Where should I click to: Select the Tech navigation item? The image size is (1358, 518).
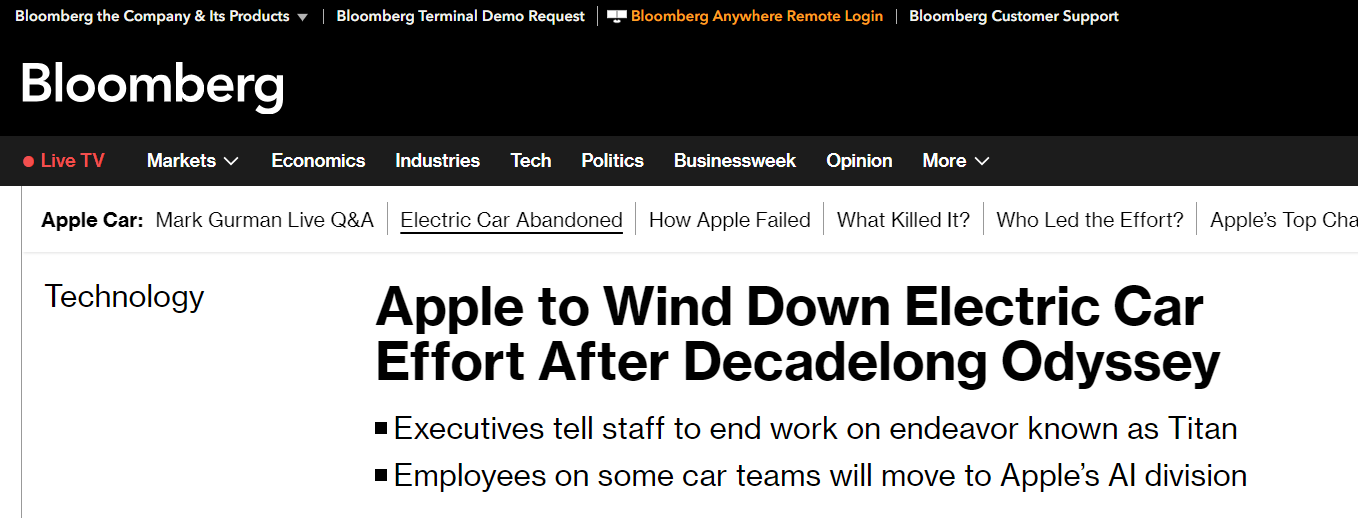[530, 161]
